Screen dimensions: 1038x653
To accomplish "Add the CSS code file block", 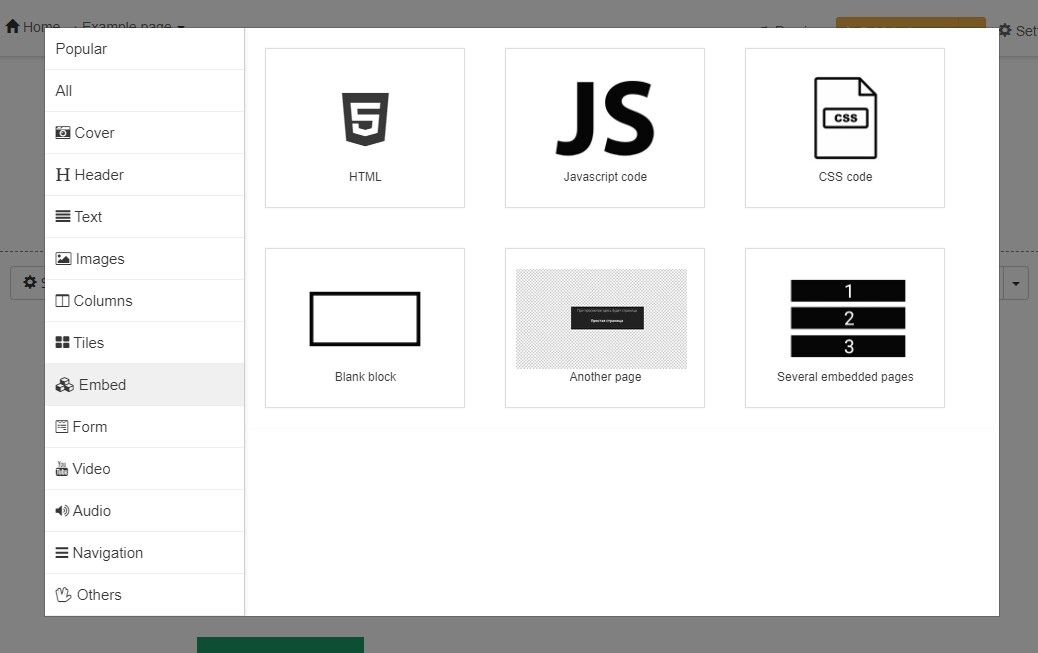I will (845, 128).
